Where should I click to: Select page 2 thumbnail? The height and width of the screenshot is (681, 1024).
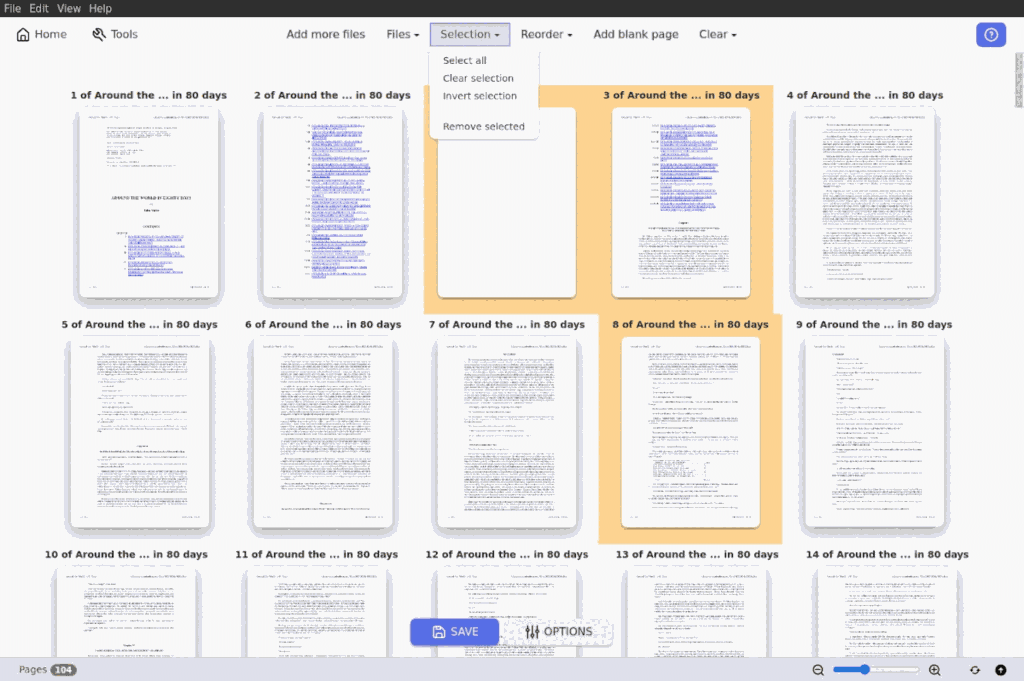click(332, 203)
